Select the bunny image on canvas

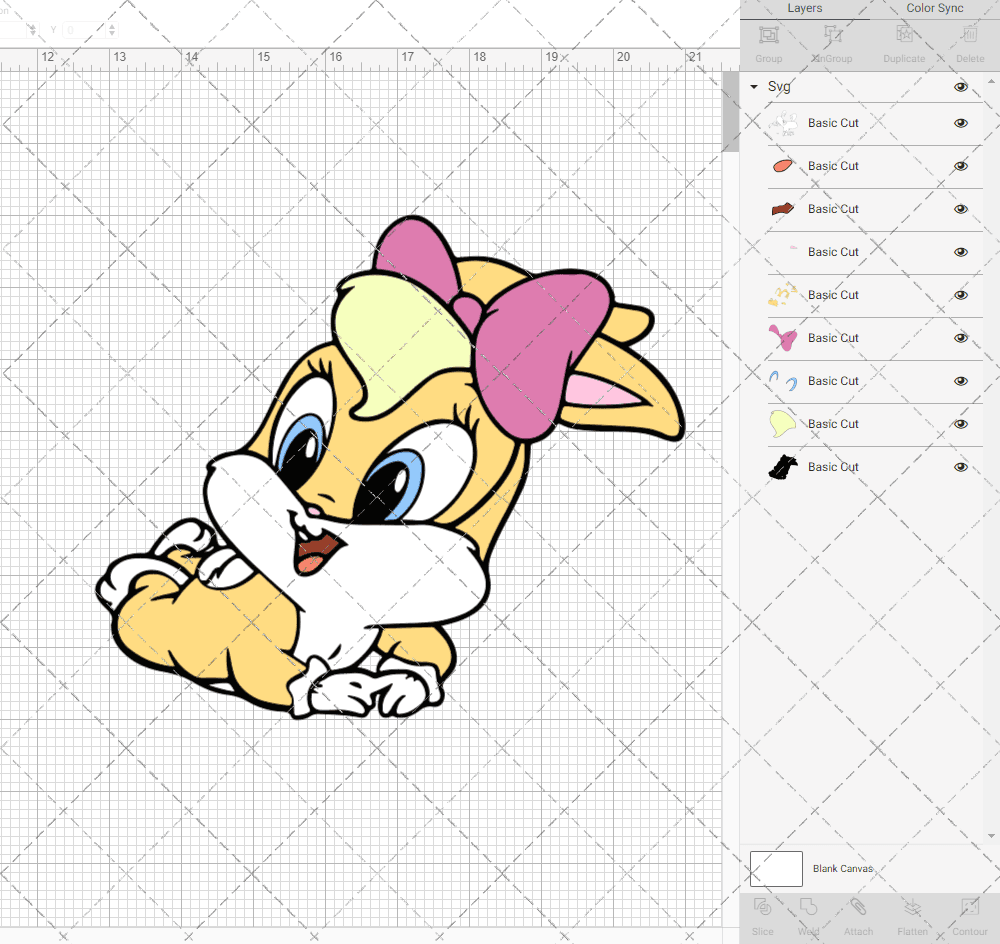tap(390, 468)
